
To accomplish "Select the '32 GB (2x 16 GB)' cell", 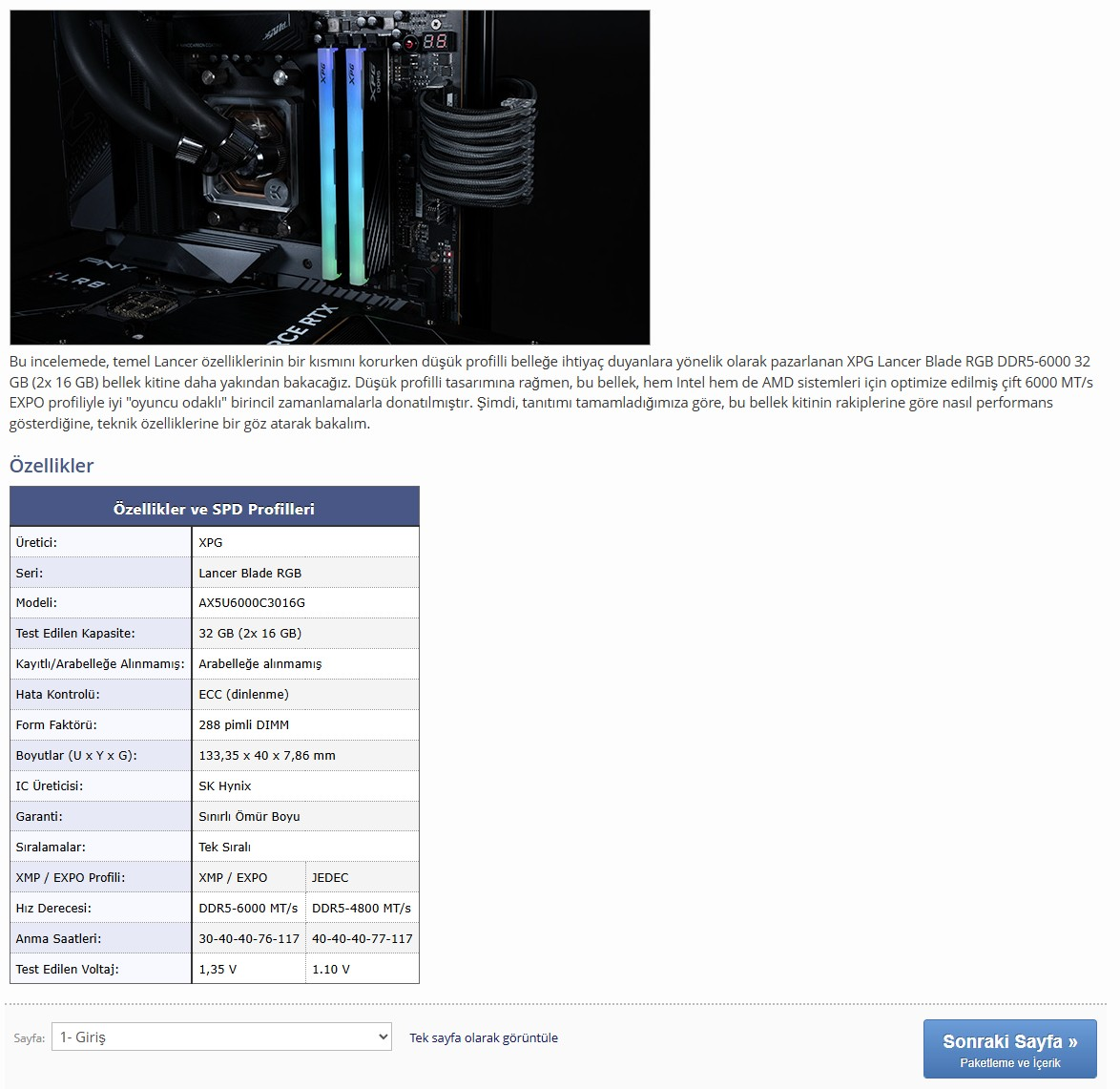I will pyautogui.click(x=305, y=633).
